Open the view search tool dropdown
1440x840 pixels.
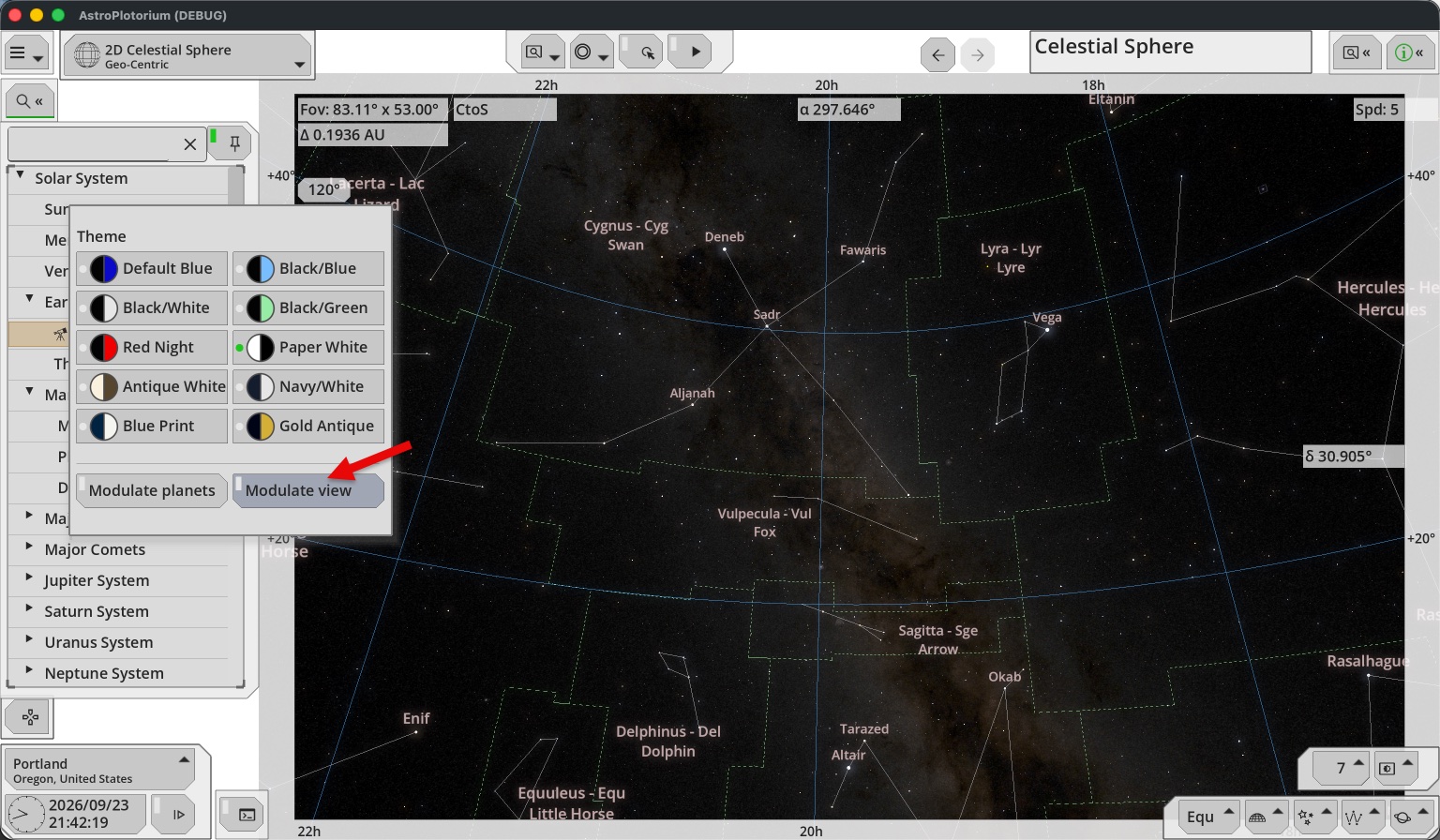(544, 52)
